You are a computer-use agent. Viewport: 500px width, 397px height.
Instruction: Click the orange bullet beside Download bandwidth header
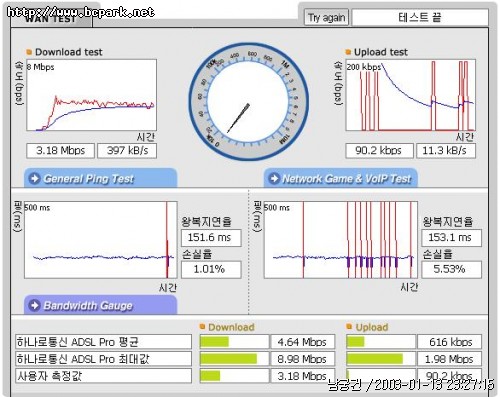(x=202, y=327)
